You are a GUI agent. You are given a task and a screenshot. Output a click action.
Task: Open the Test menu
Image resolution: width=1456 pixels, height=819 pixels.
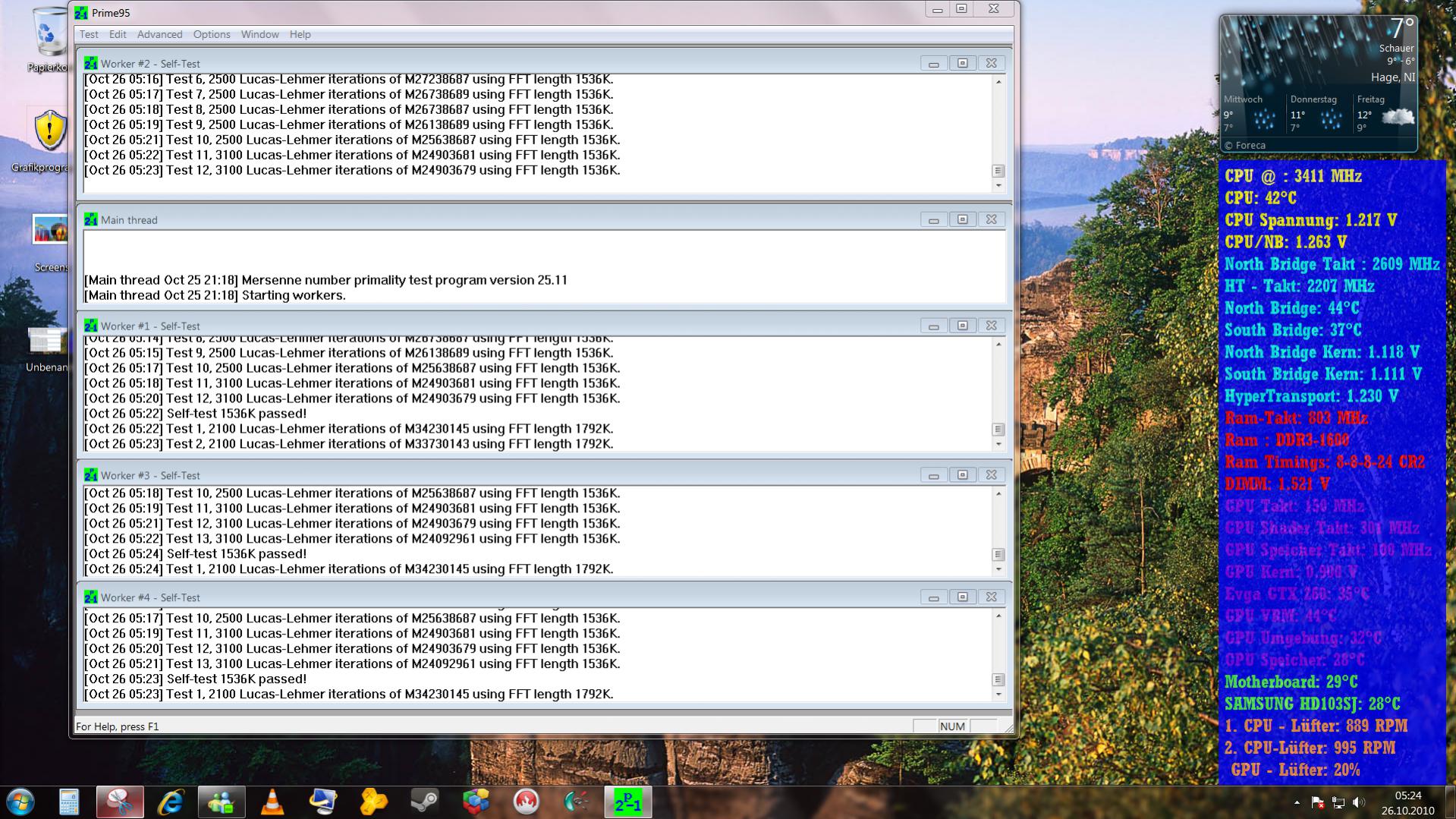click(89, 34)
